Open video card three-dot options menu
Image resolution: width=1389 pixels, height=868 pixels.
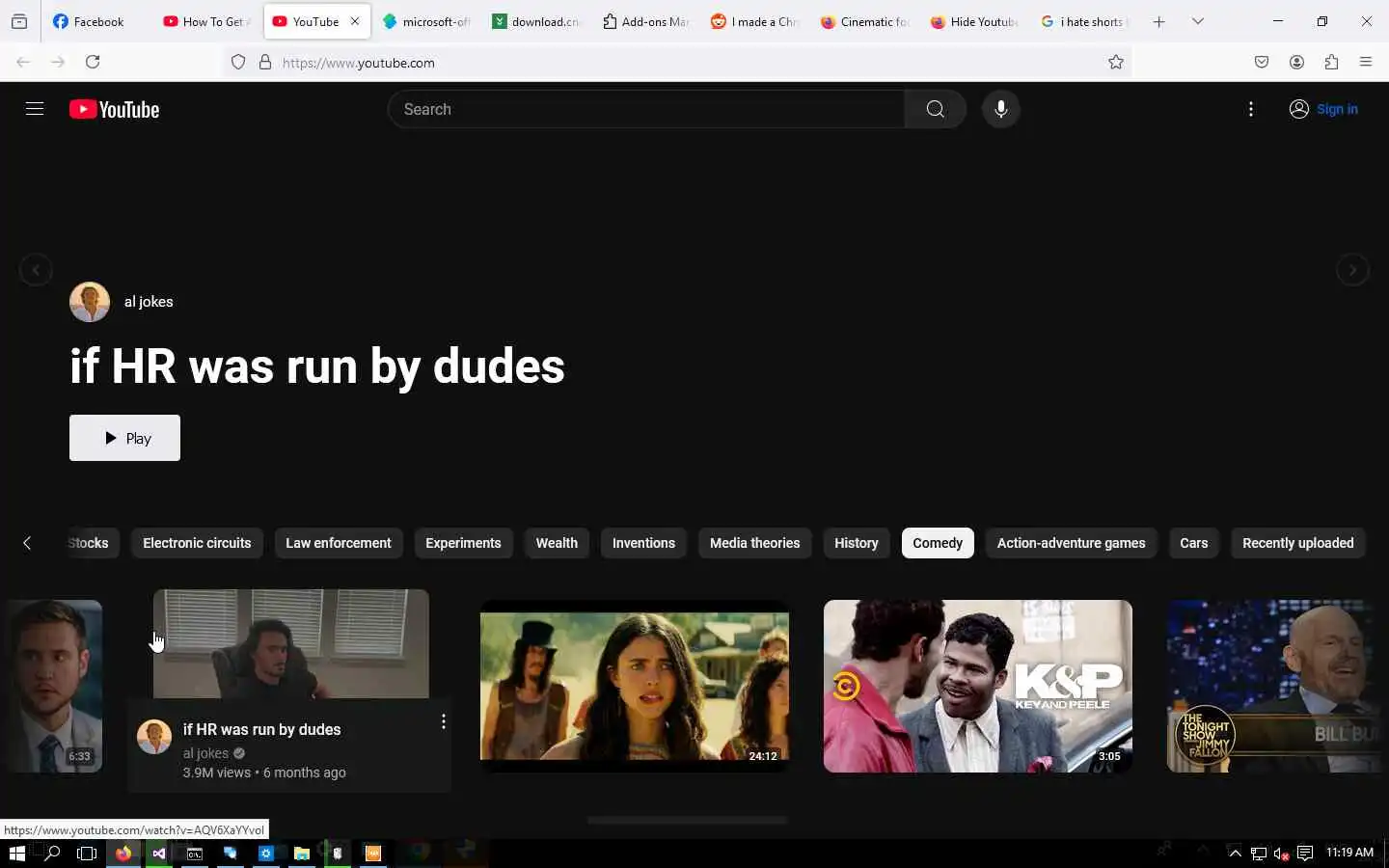[443, 721]
